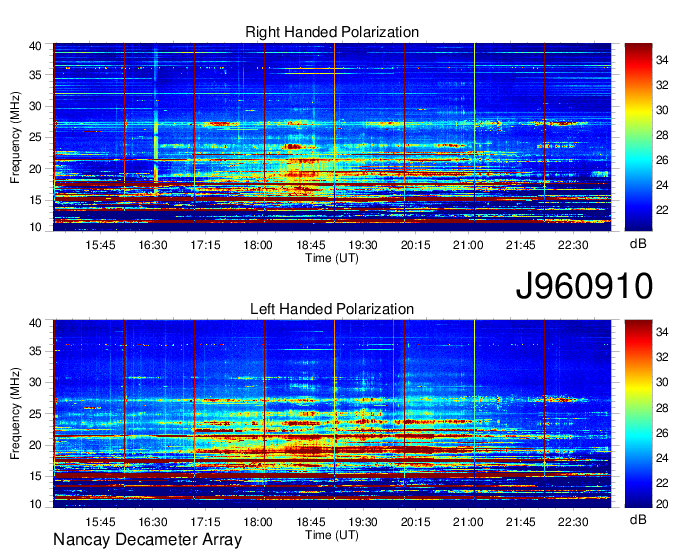680x552 pixels.
Task: Choose 35 MHz frequency tick of Left Handed plot
Action: click(x=35, y=351)
